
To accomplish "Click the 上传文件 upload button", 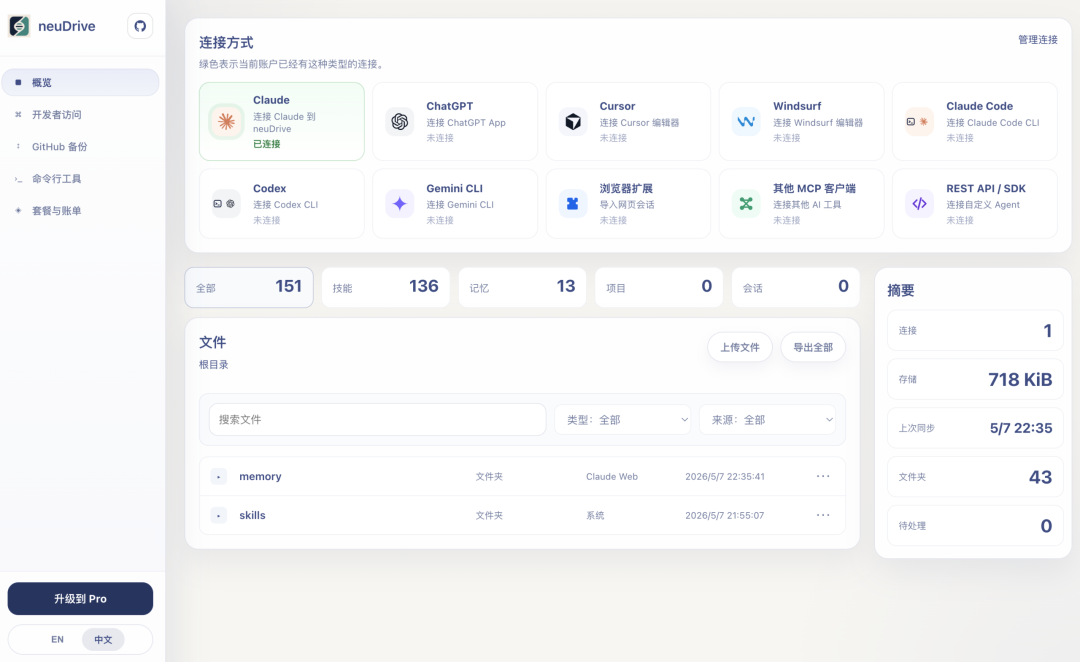I will point(740,347).
